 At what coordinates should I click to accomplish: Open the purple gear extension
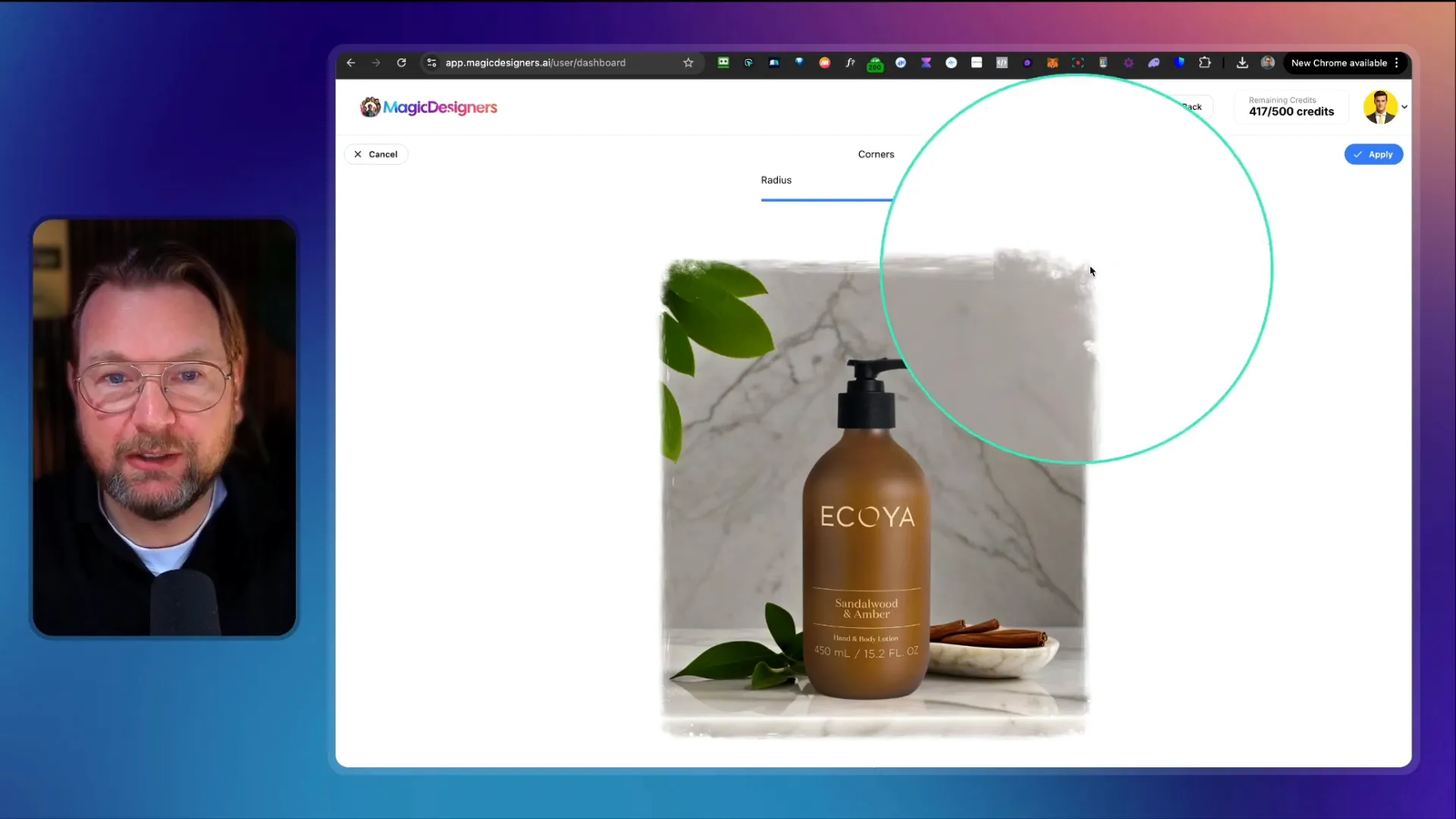pos(1128,63)
